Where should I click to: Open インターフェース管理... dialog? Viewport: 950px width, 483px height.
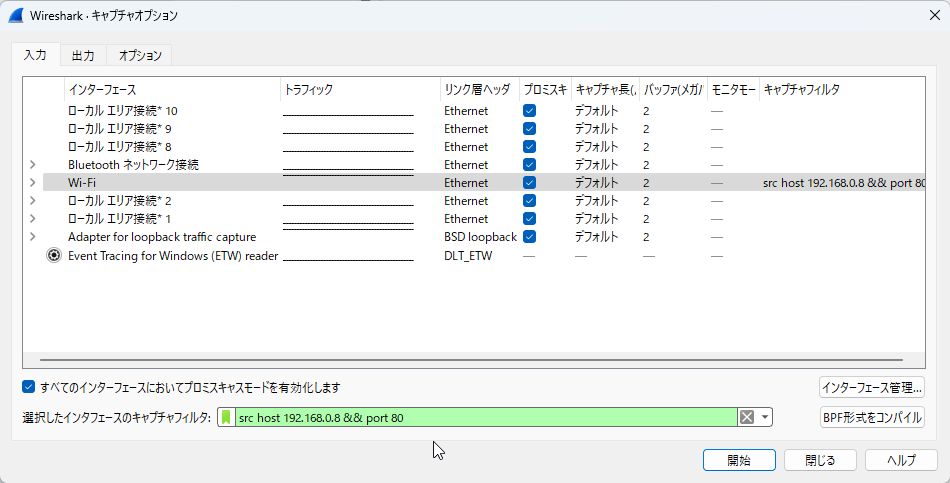(872, 387)
